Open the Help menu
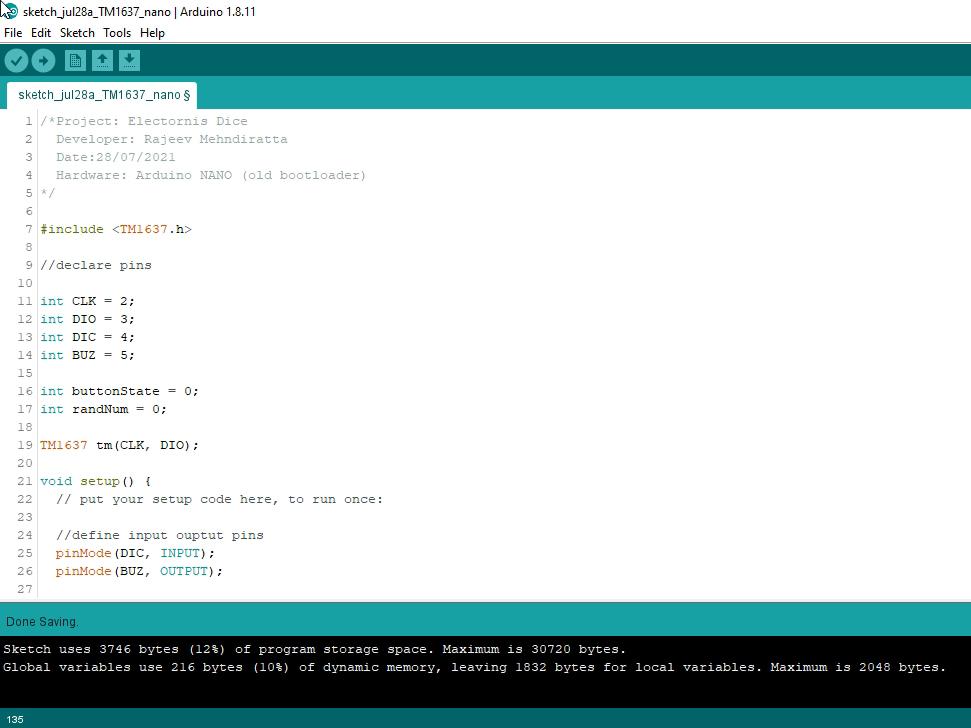This screenshot has height=728, width=971. [x=152, y=33]
